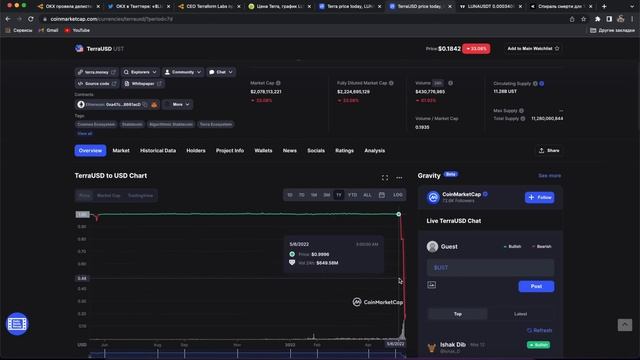Open a new browser tab
This screenshot has height=360, width=640.
[604, 6]
